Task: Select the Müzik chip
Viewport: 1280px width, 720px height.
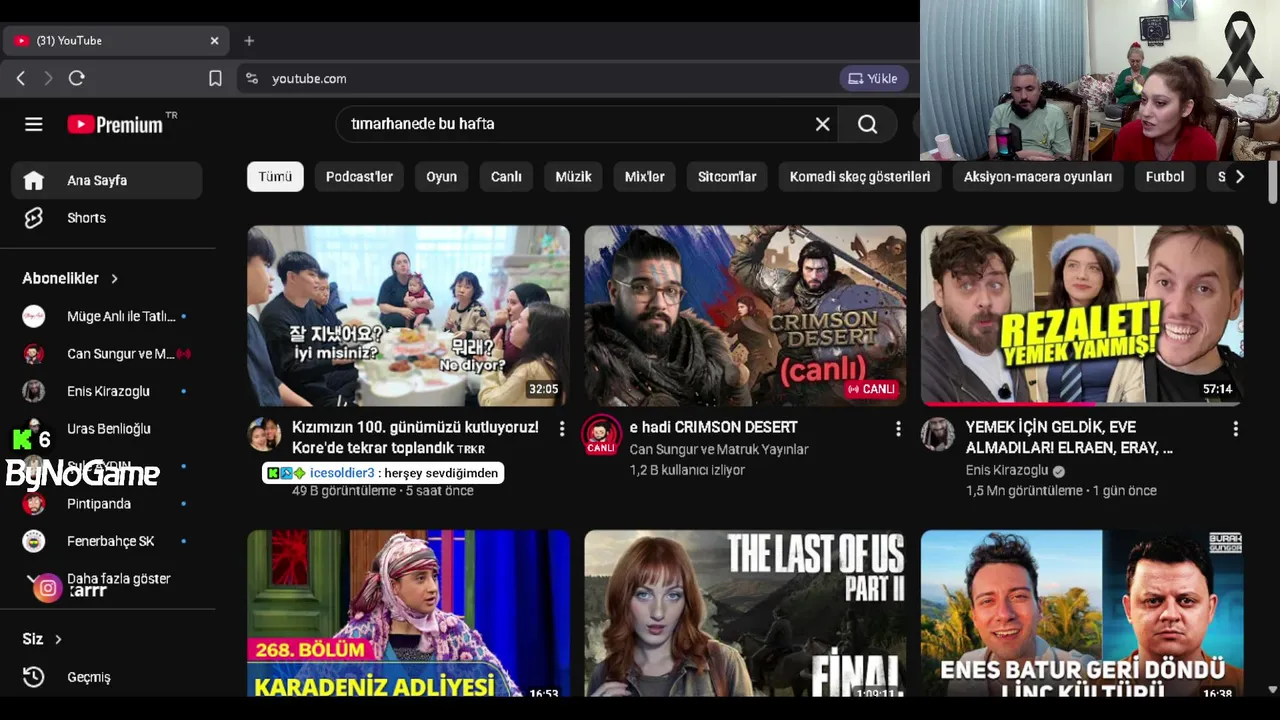Action: coord(573,177)
